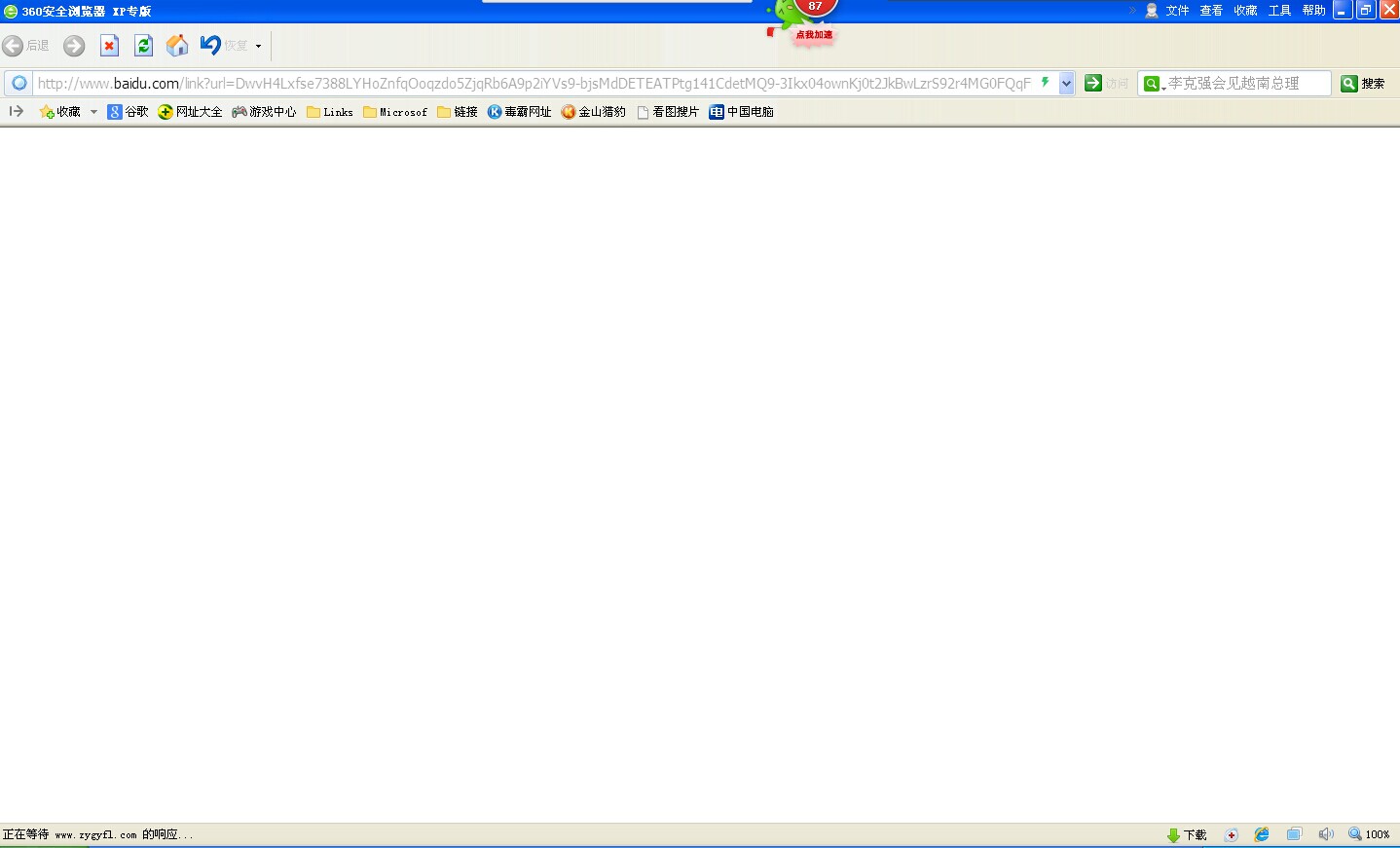This screenshot has height=848, width=1400.
Task: Open the 文件 menu
Action: [1177, 11]
